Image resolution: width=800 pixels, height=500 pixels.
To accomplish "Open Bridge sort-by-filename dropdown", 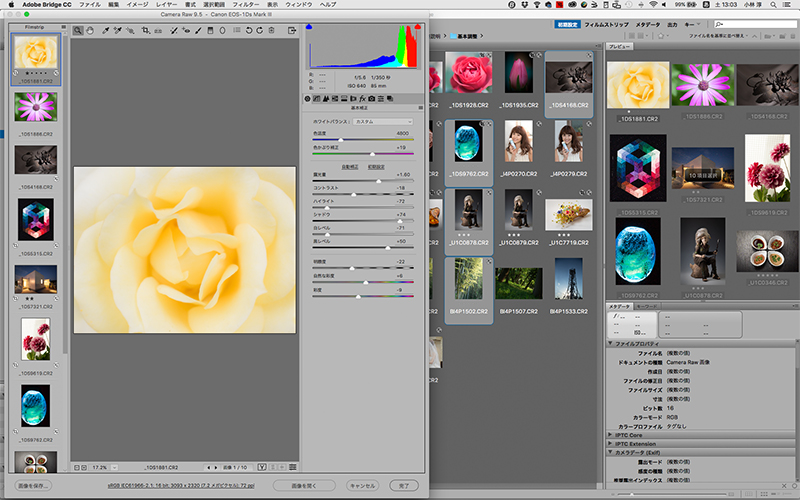I will click(x=718, y=36).
